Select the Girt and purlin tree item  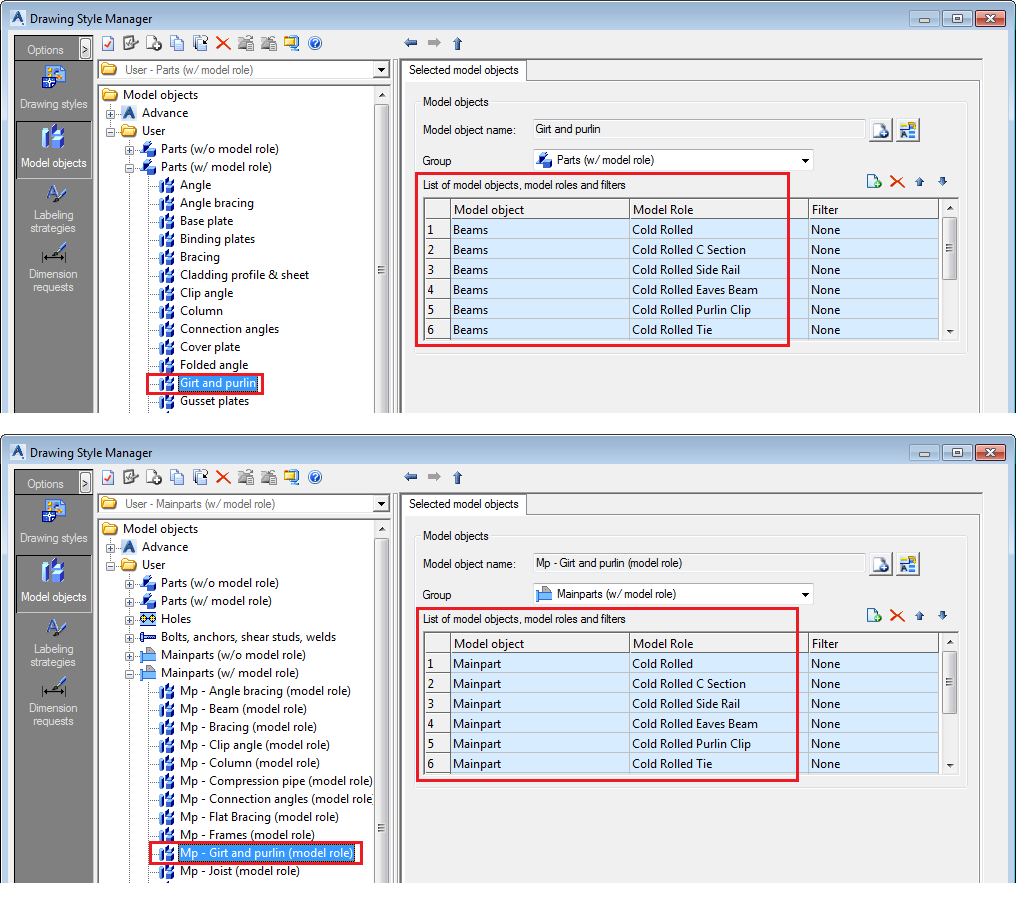(219, 383)
